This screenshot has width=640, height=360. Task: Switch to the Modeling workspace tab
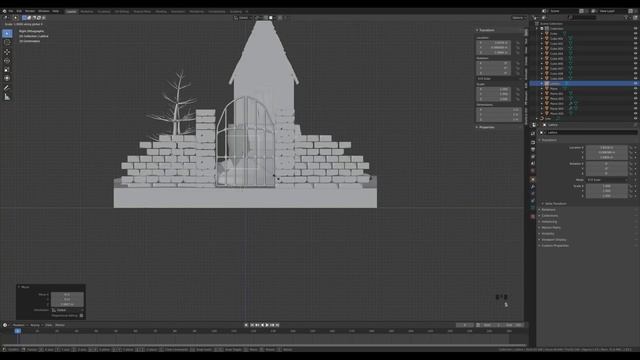click(x=87, y=11)
